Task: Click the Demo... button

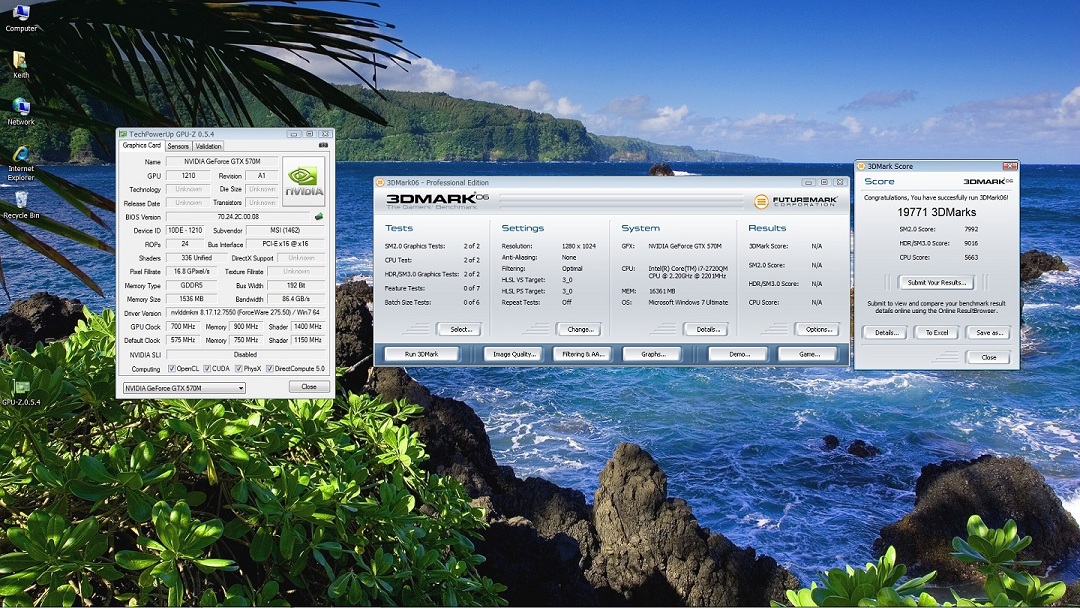Action: point(739,354)
